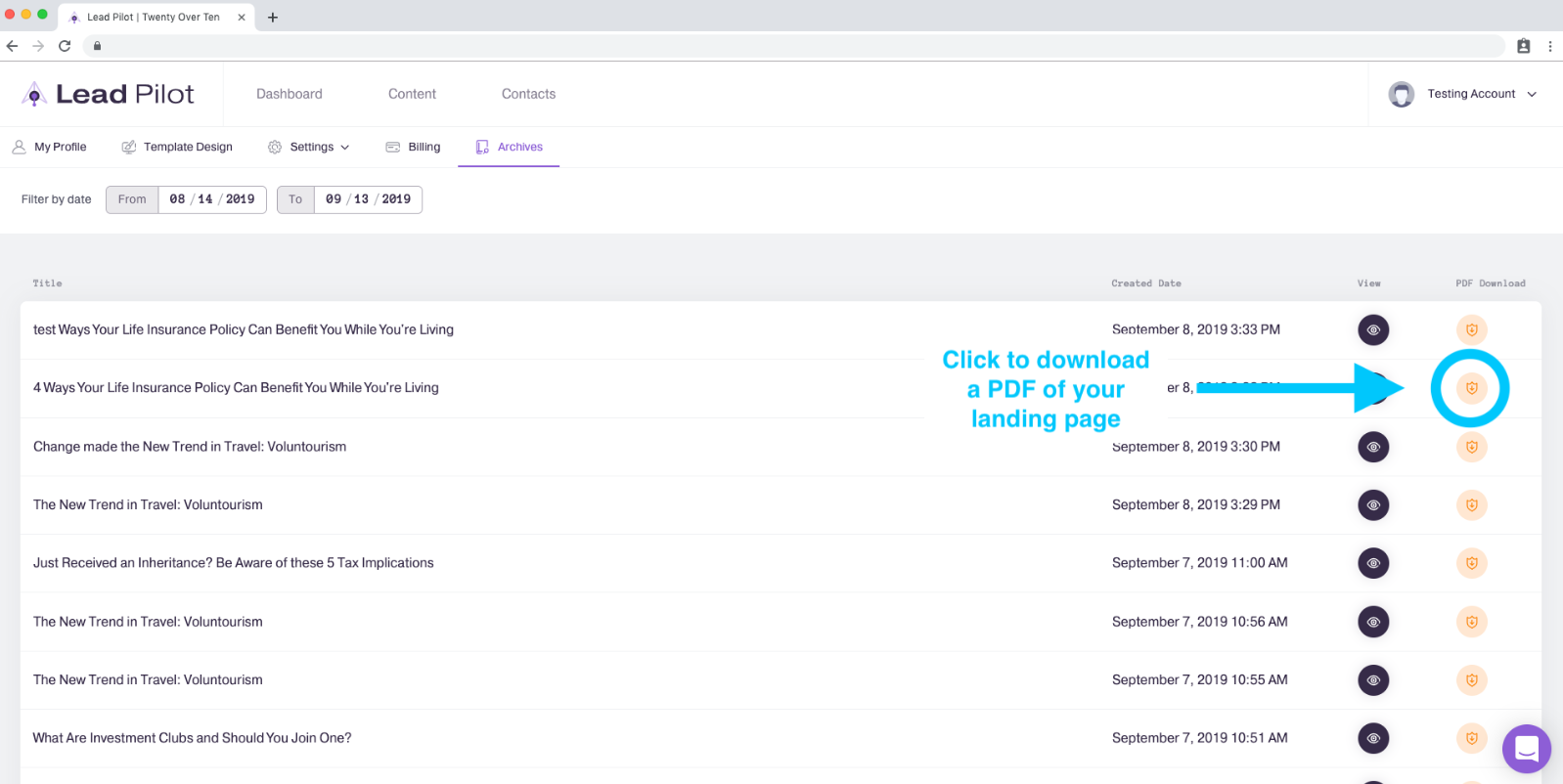Image resolution: width=1563 pixels, height=784 pixels.
Task: View the entry created September 8, 3:29 PM
Action: click(1373, 504)
